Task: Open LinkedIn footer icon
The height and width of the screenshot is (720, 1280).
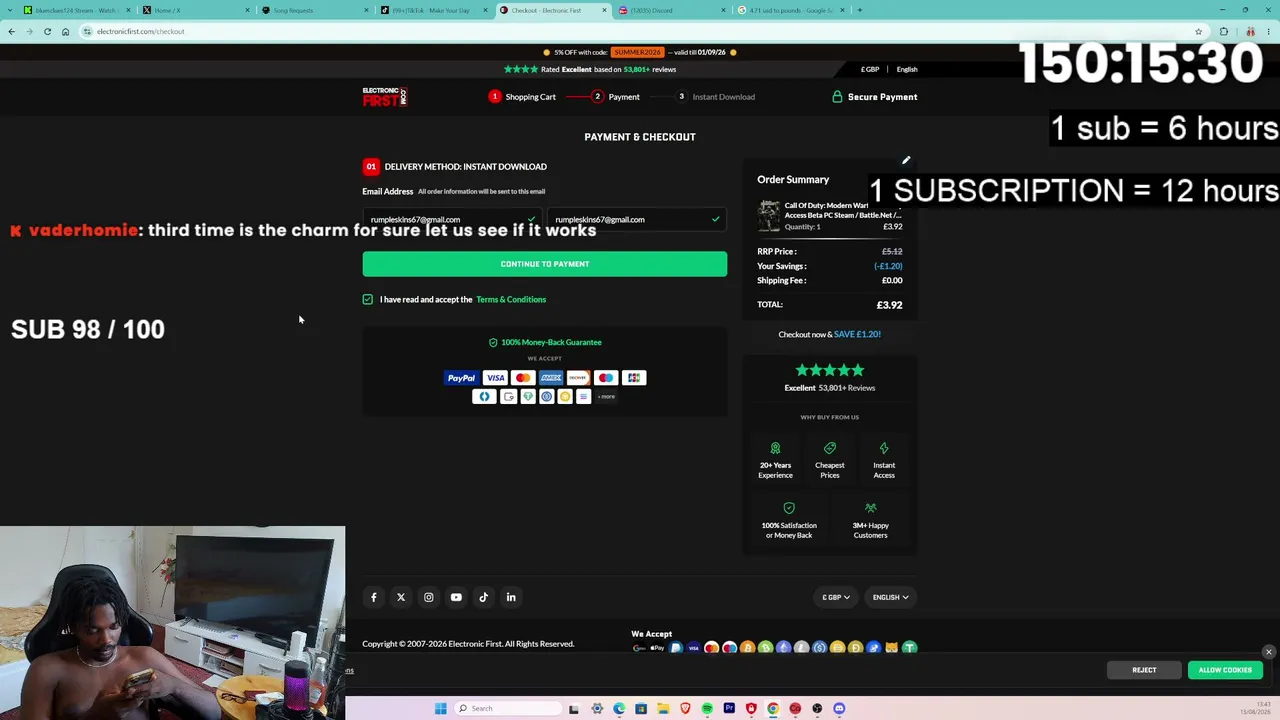Action: click(511, 597)
